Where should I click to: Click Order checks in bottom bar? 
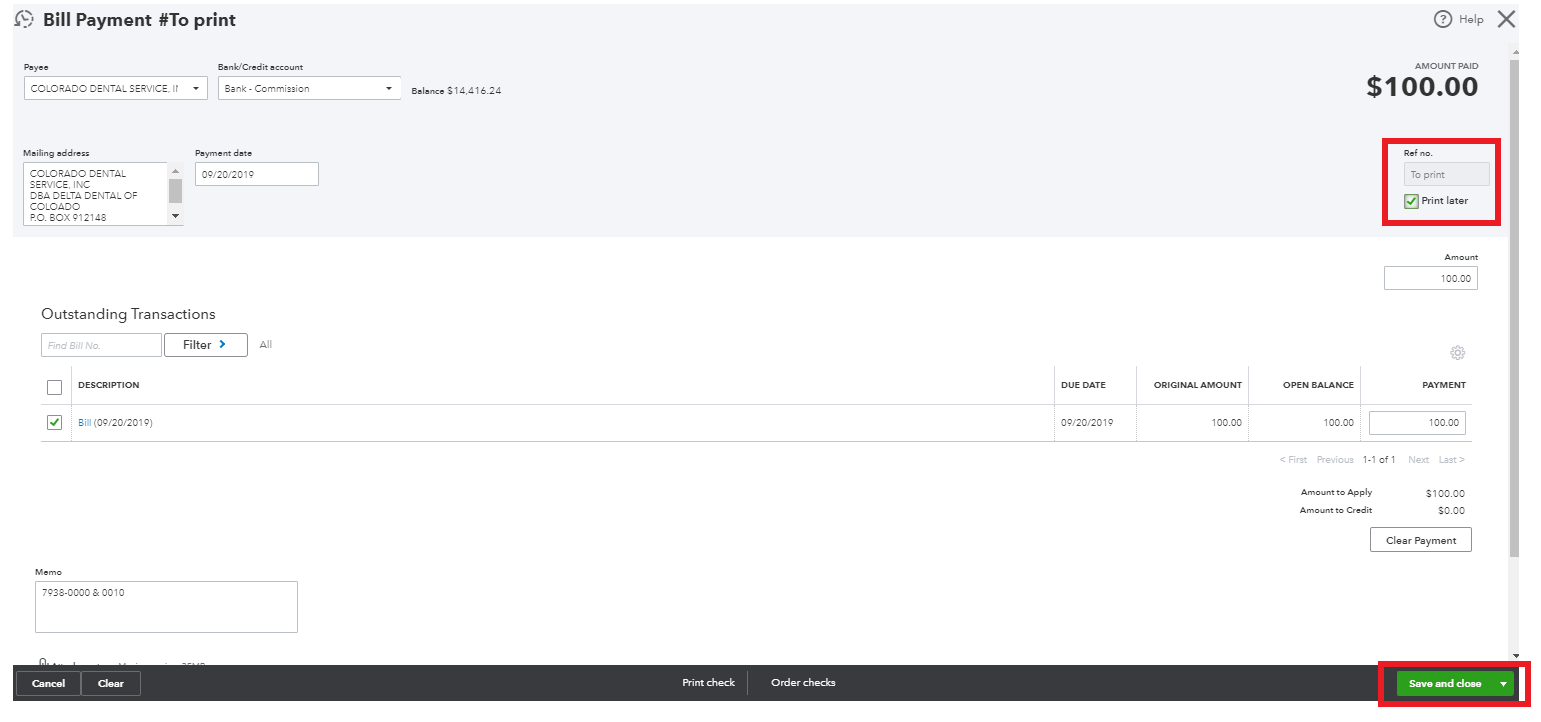[x=803, y=683]
